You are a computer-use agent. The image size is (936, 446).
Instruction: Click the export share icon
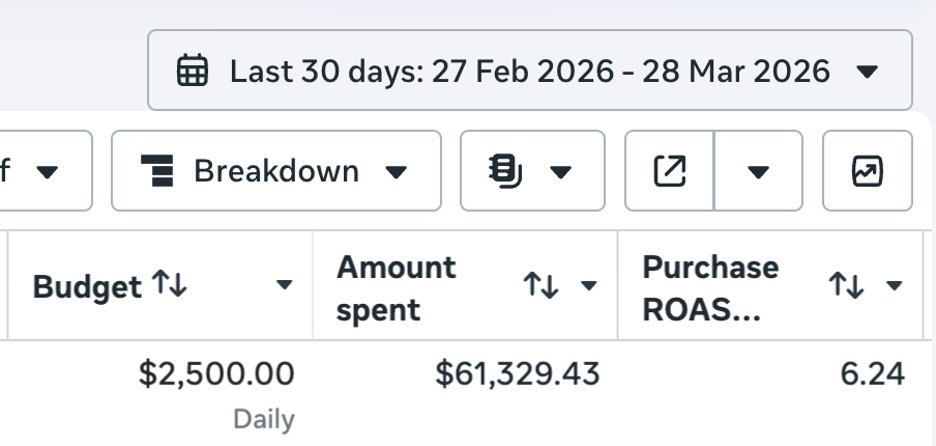coord(669,171)
